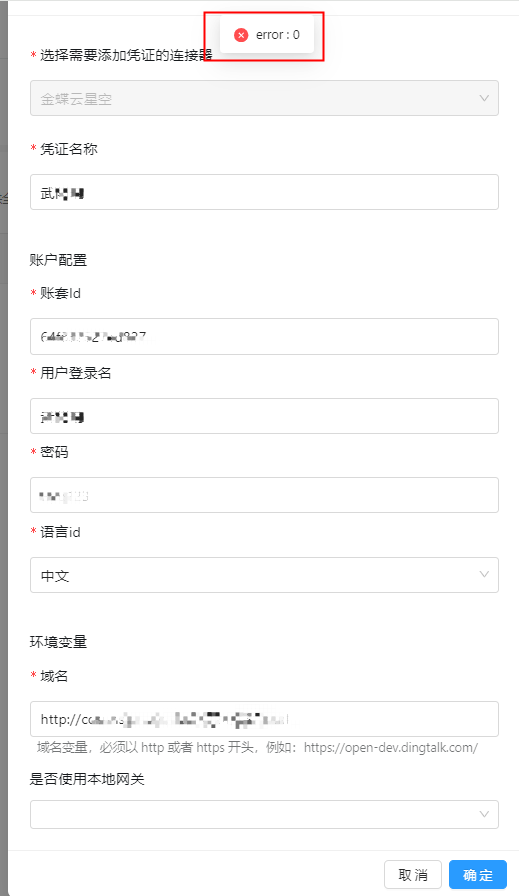Click the 密码 password field
Image resolution: width=519 pixels, height=896 pixels.
tap(264, 495)
